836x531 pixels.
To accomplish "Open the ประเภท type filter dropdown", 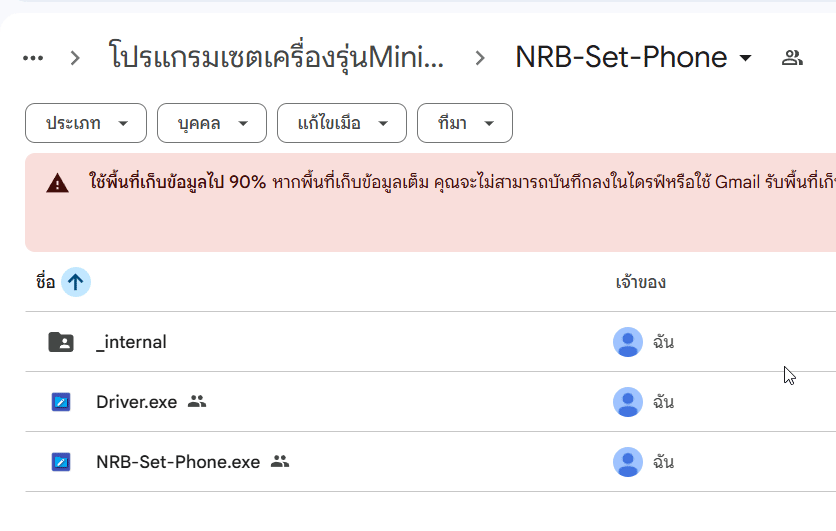I will point(86,123).
